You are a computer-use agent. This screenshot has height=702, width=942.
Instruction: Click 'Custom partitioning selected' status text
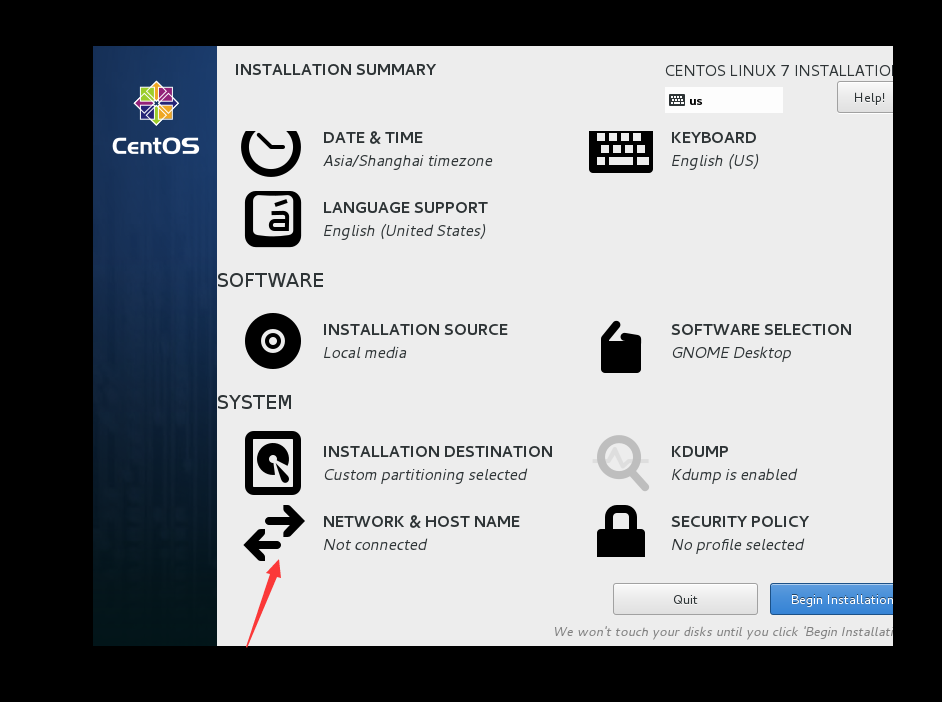click(425, 475)
